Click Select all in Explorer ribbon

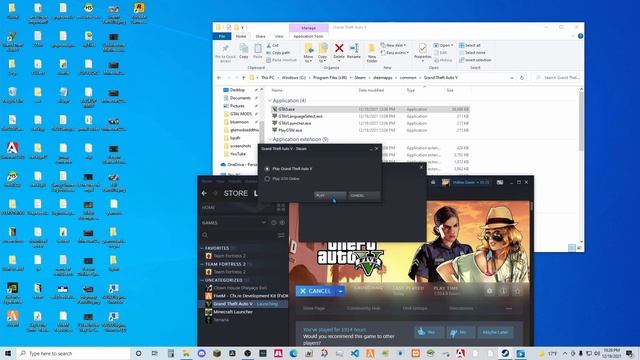[470, 45]
